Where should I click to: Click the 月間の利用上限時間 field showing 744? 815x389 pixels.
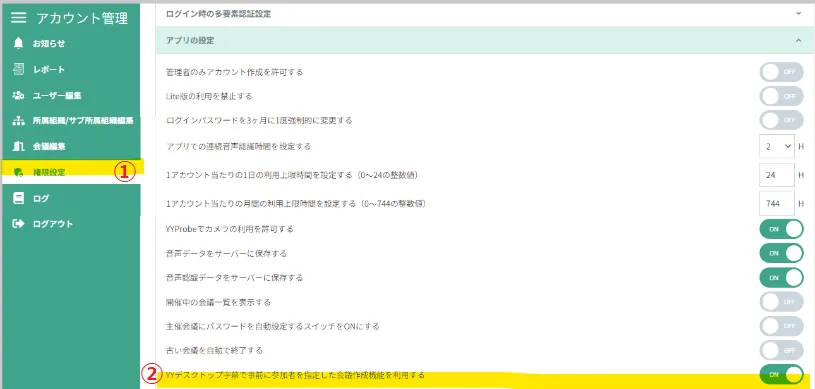click(x=777, y=203)
